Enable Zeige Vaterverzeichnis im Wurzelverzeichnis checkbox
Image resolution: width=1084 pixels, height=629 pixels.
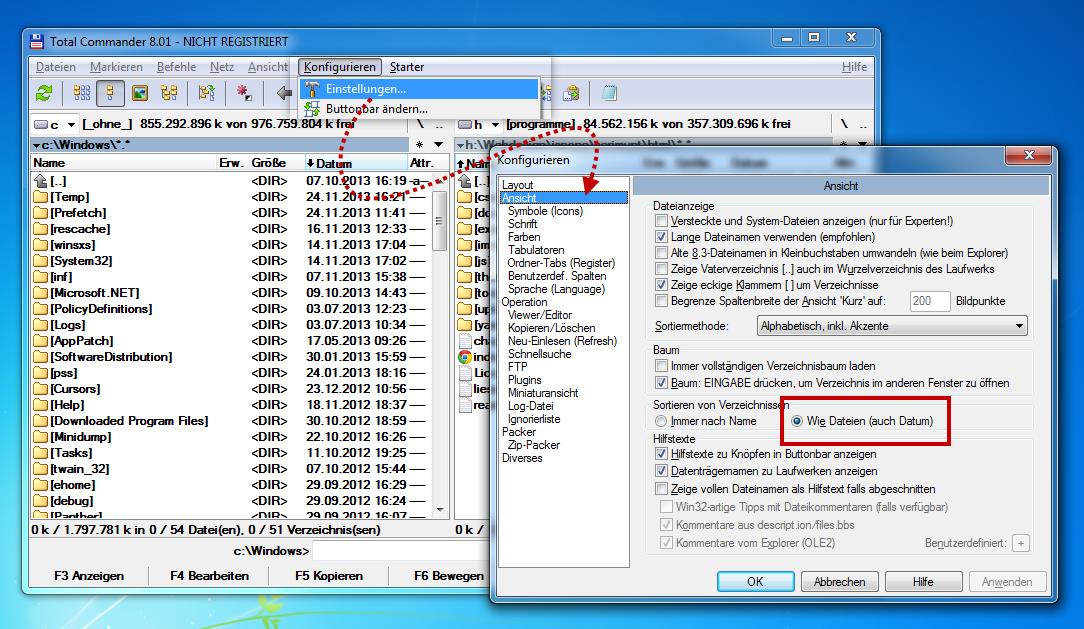pyautogui.click(x=661, y=269)
